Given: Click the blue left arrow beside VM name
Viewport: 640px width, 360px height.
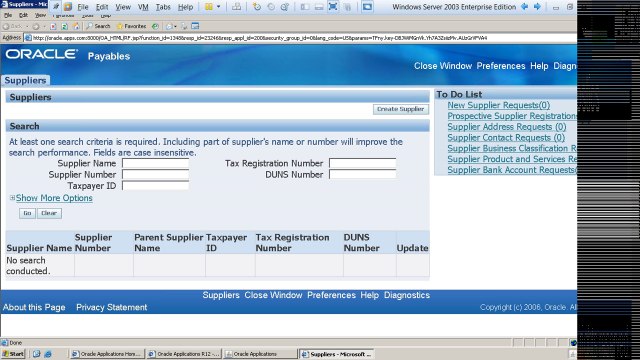Looking at the screenshot, I should click(x=524, y=7).
